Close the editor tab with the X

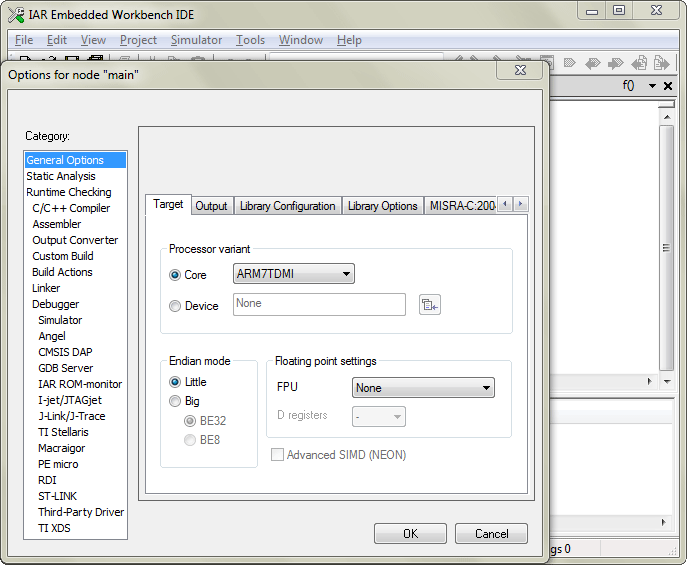(x=668, y=86)
